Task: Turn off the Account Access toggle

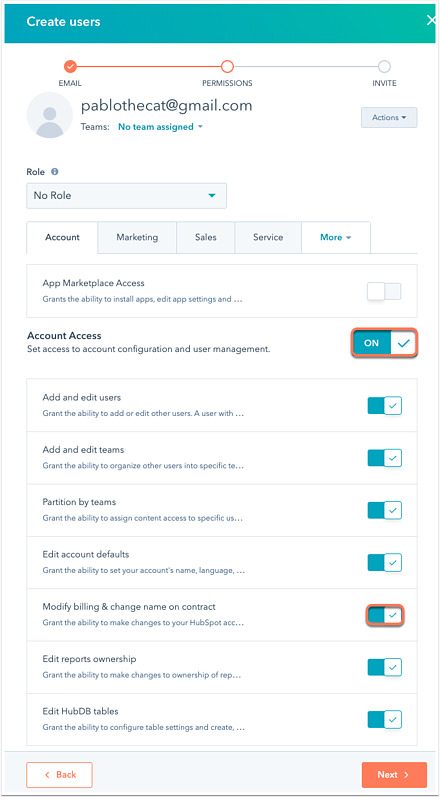Action: 384,343
